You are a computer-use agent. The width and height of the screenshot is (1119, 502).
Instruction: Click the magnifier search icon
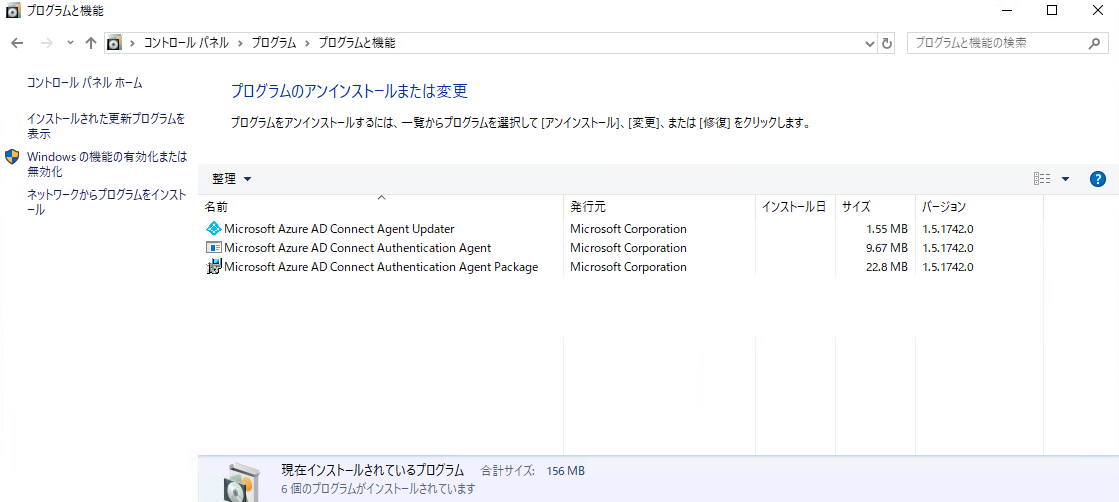tap(1095, 43)
